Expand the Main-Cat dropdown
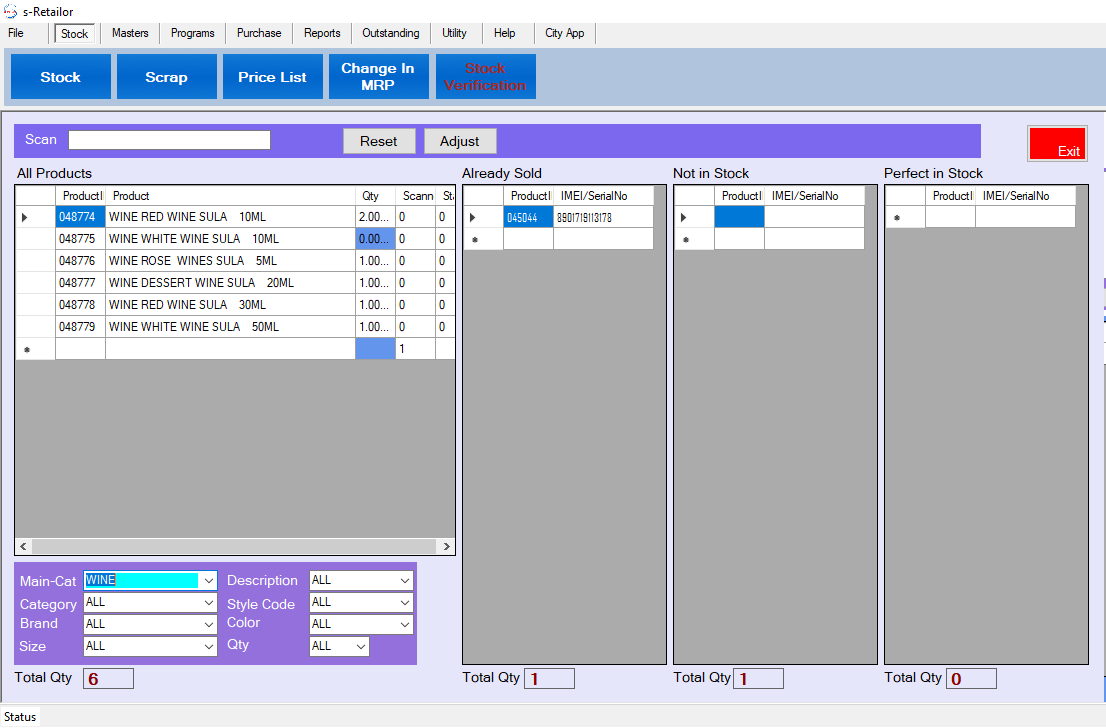Viewport: 1106px width, 728px height. point(208,581)
